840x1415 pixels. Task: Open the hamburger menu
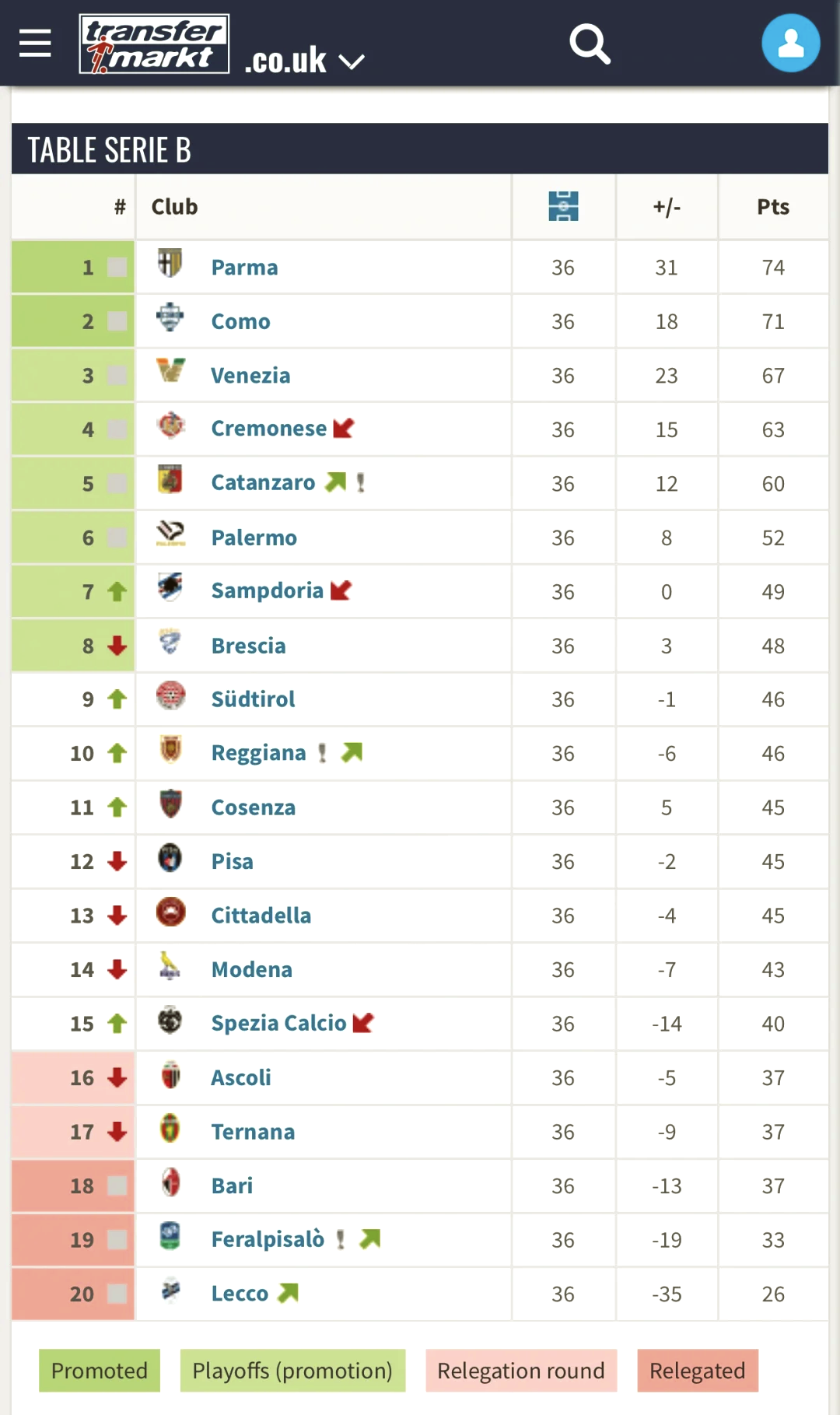35,44
